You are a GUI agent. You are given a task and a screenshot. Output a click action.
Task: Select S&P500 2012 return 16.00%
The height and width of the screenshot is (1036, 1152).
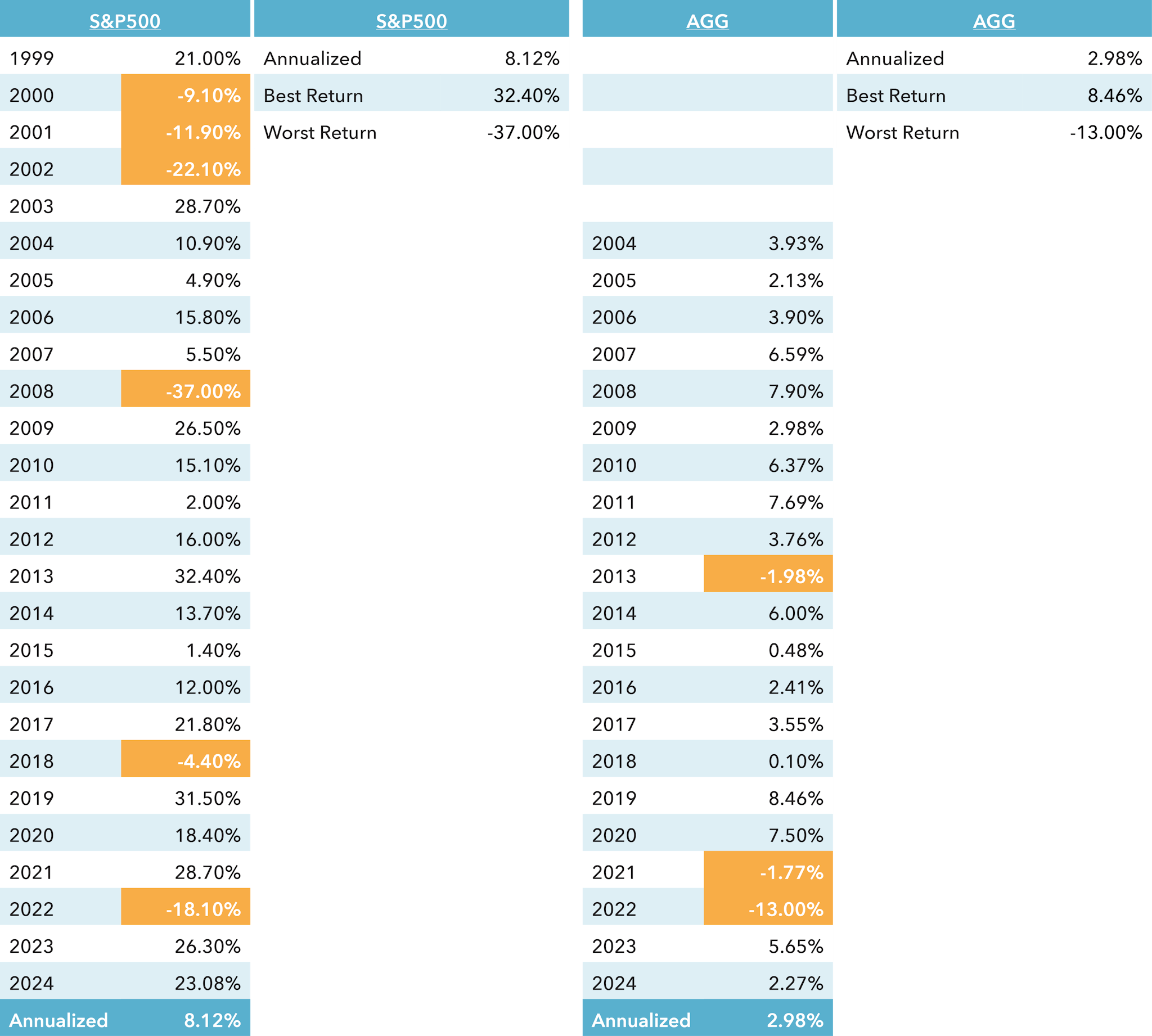coord(208,539)
